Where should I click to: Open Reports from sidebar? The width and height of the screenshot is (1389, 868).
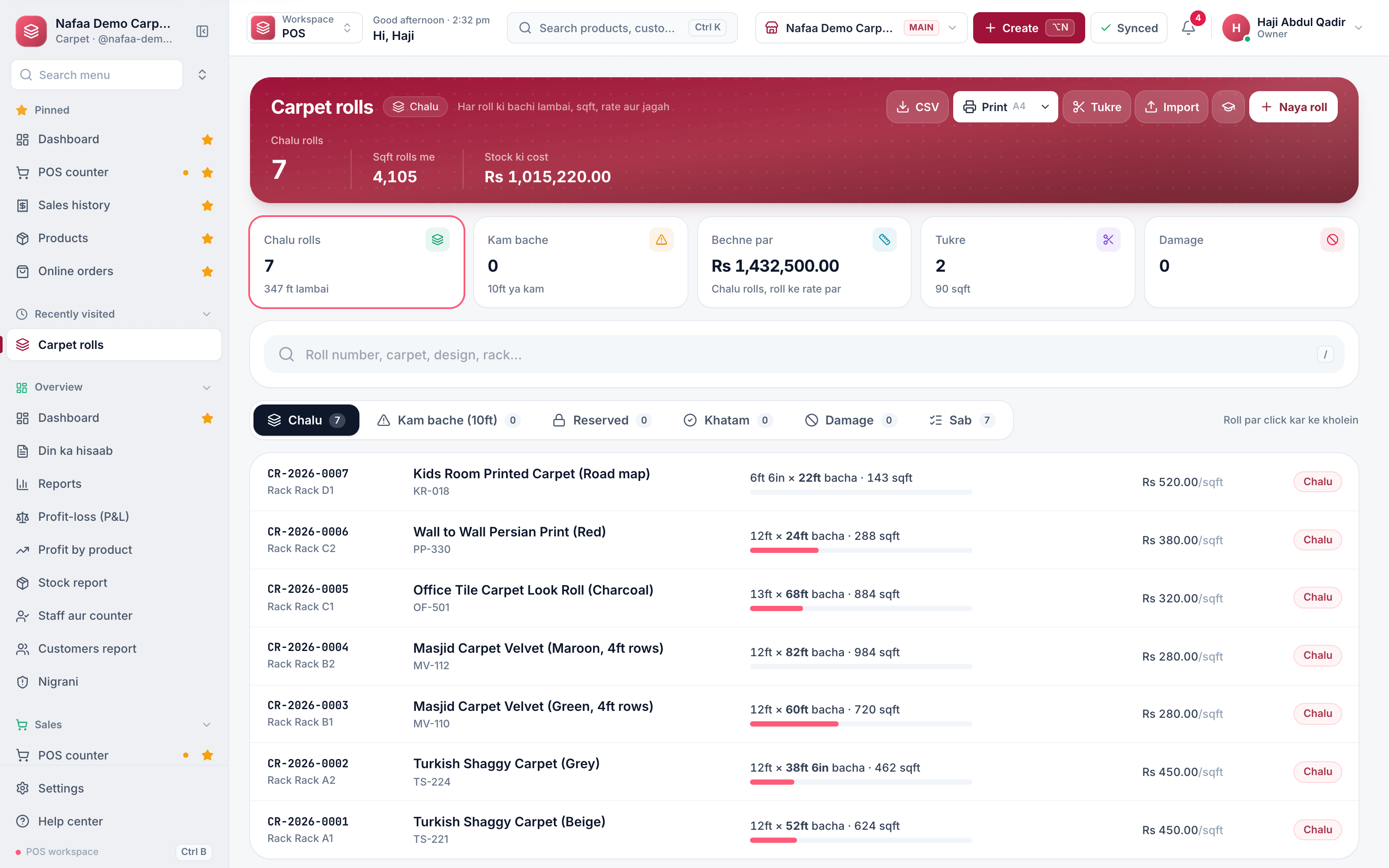tap(114, 484)
